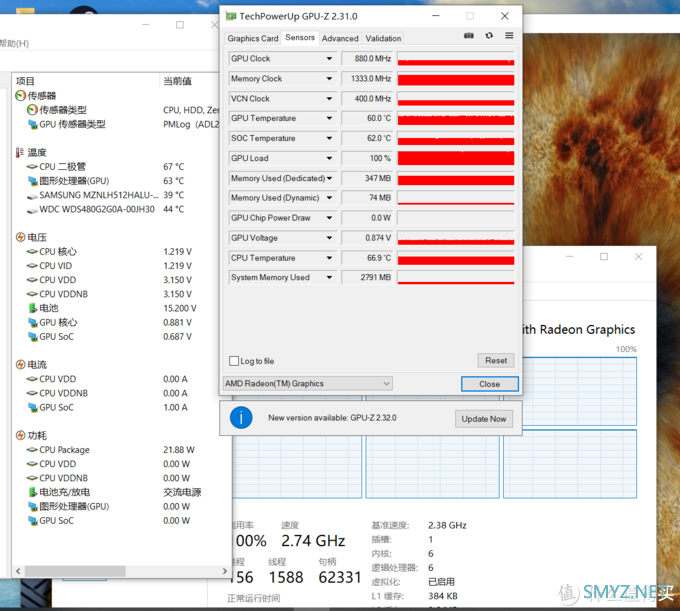
Task: Click the GPU Load history graph
Action: (456, 158)
